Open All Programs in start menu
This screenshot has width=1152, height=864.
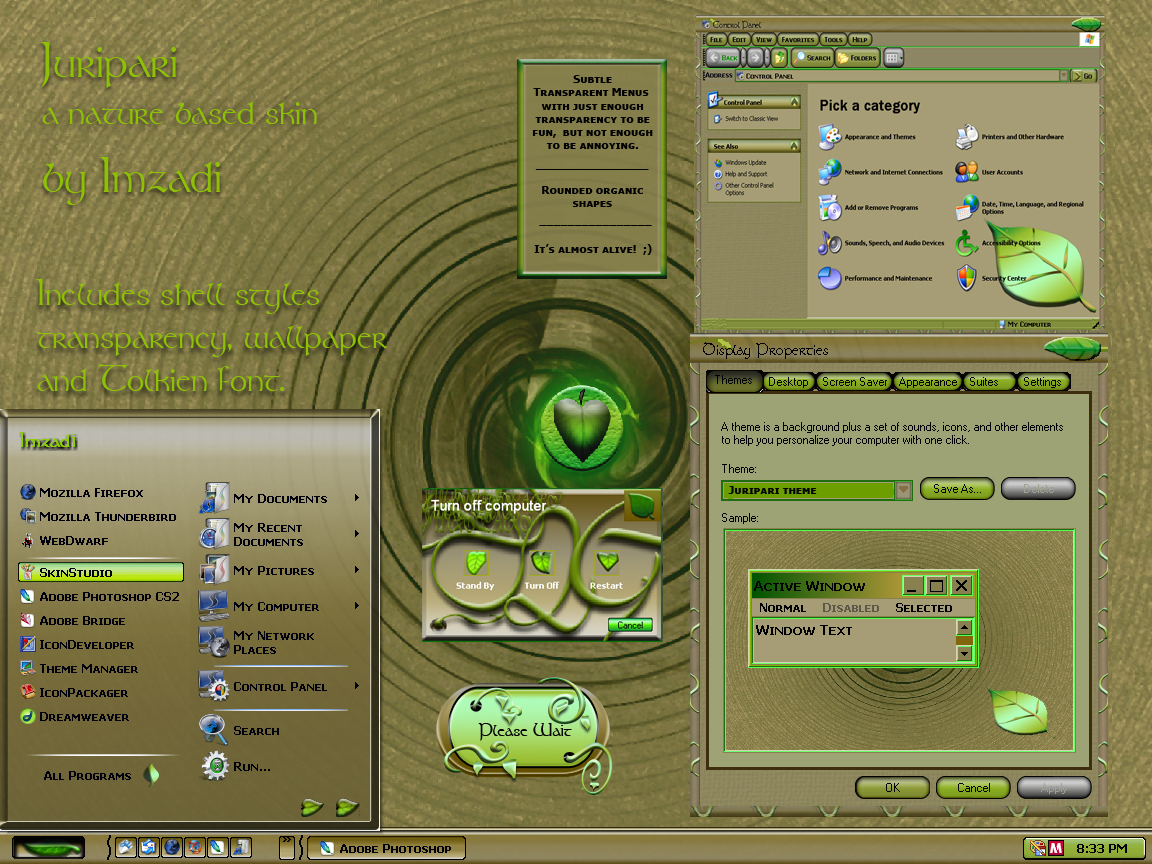pos(101,775)
